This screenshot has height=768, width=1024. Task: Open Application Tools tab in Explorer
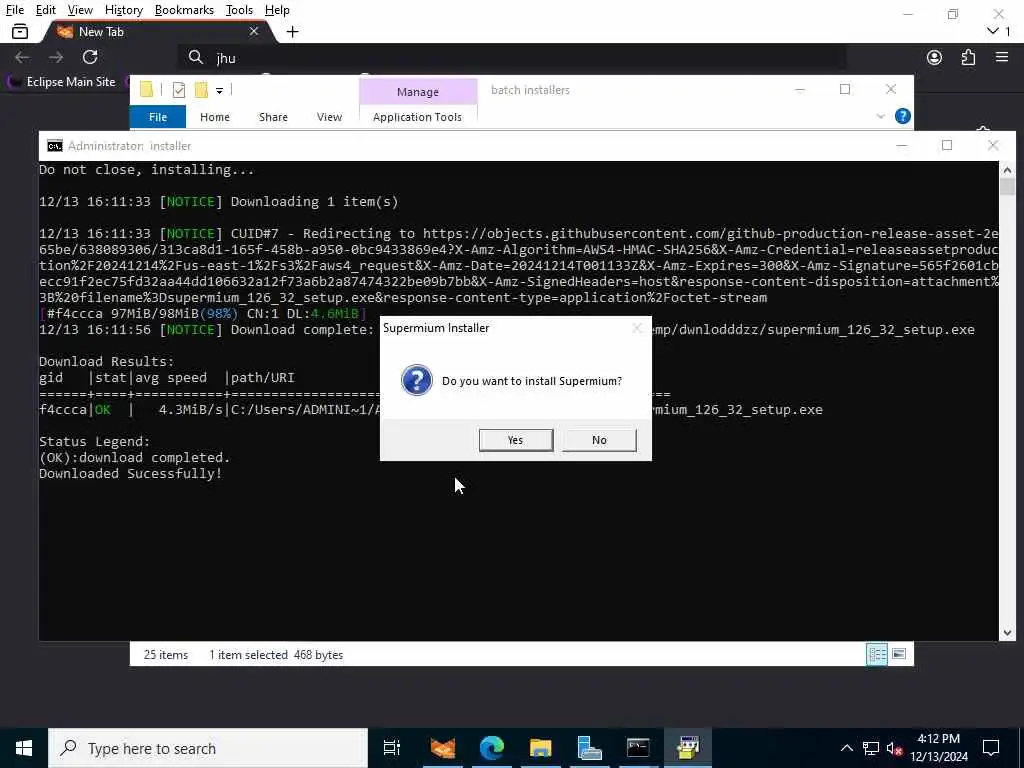[x=417, y=117]
